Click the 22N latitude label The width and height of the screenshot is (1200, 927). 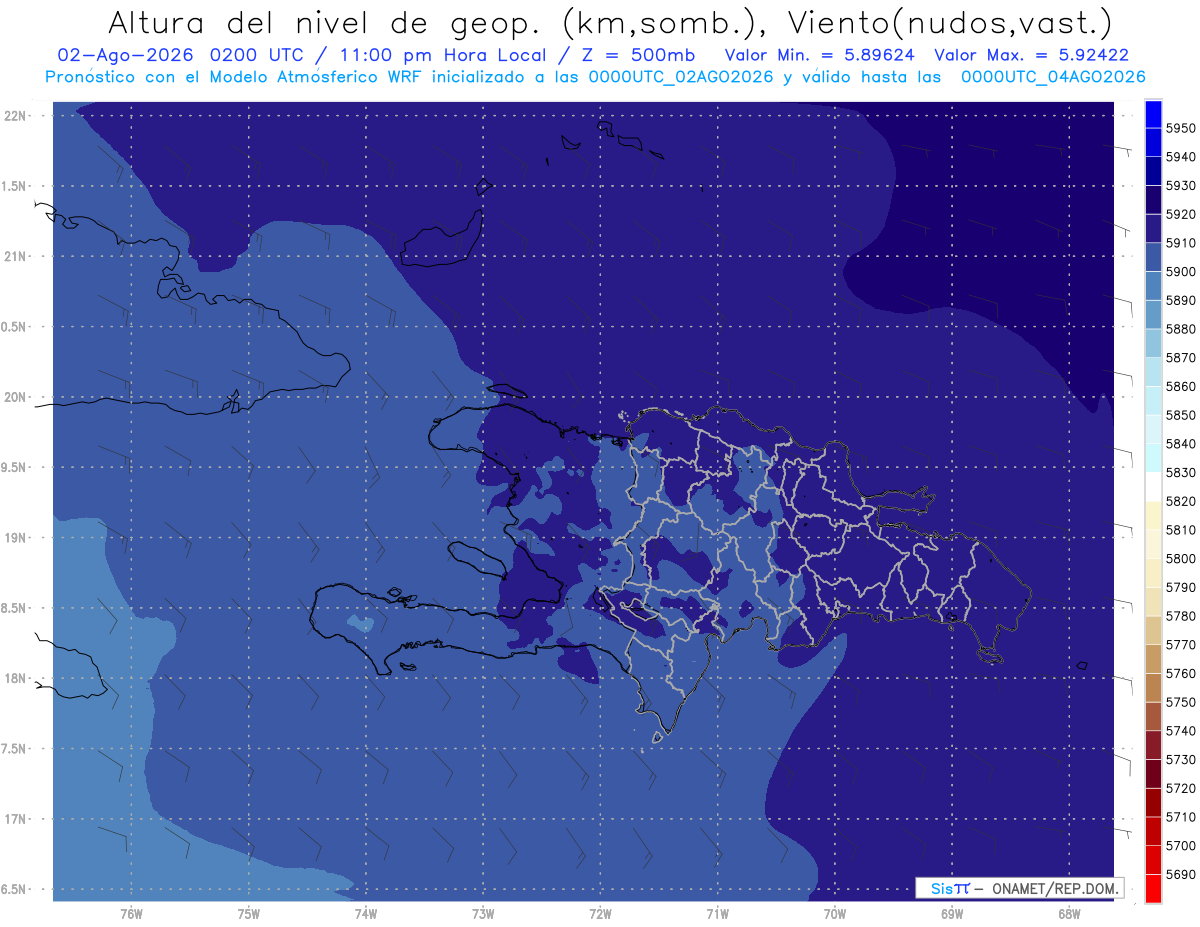click(16, 115)
